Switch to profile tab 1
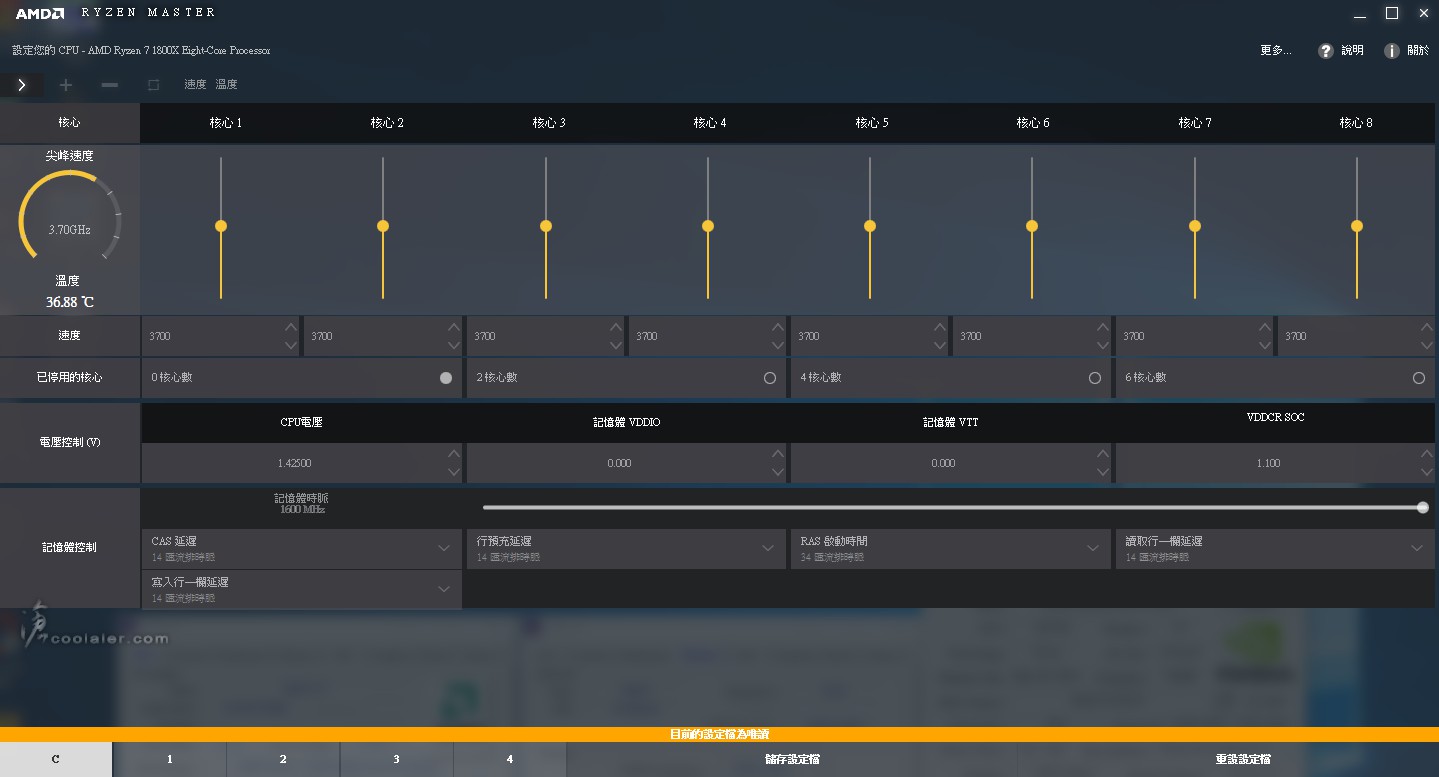1439x777 pixels. tap(170, 759)
